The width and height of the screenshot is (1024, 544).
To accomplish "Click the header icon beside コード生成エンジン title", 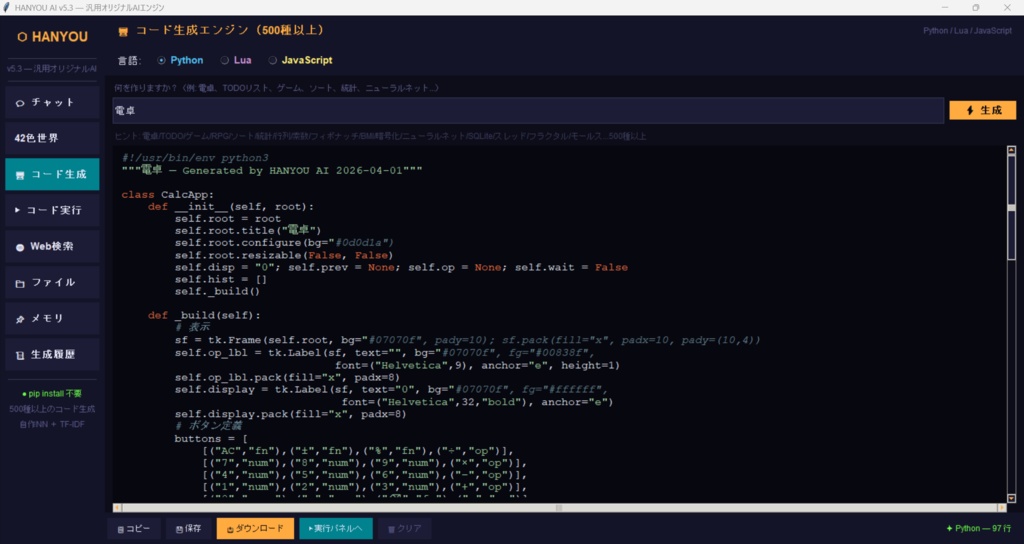I will 123,31.
